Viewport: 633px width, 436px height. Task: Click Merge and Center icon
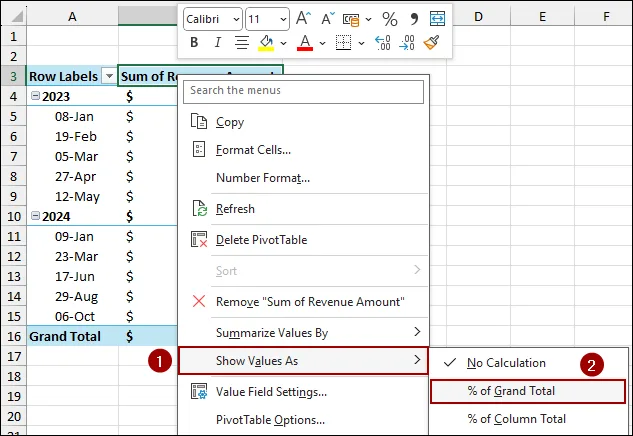437,19
